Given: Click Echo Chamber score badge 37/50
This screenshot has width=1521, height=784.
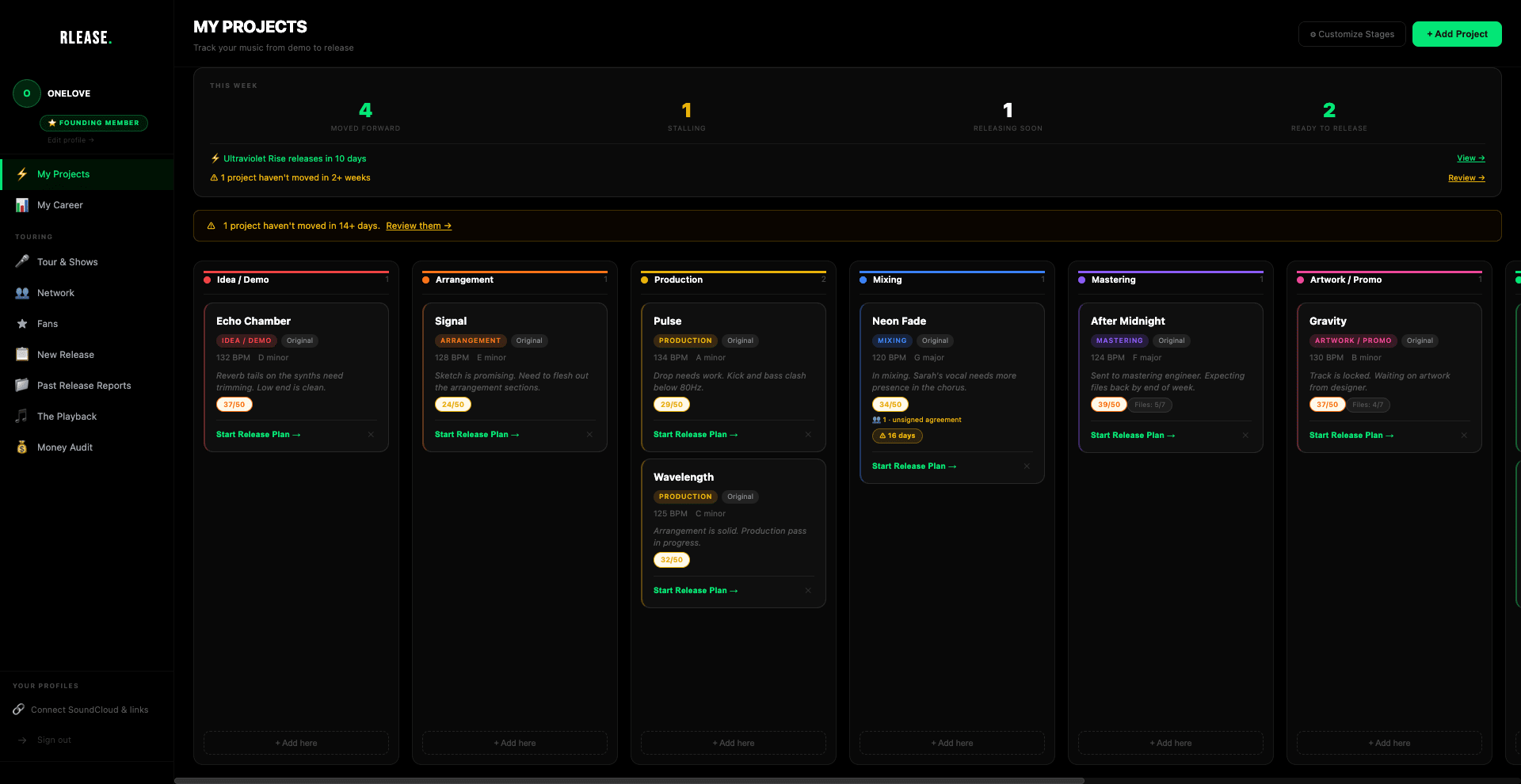Looking at the screenshot, I should [234, 405].
